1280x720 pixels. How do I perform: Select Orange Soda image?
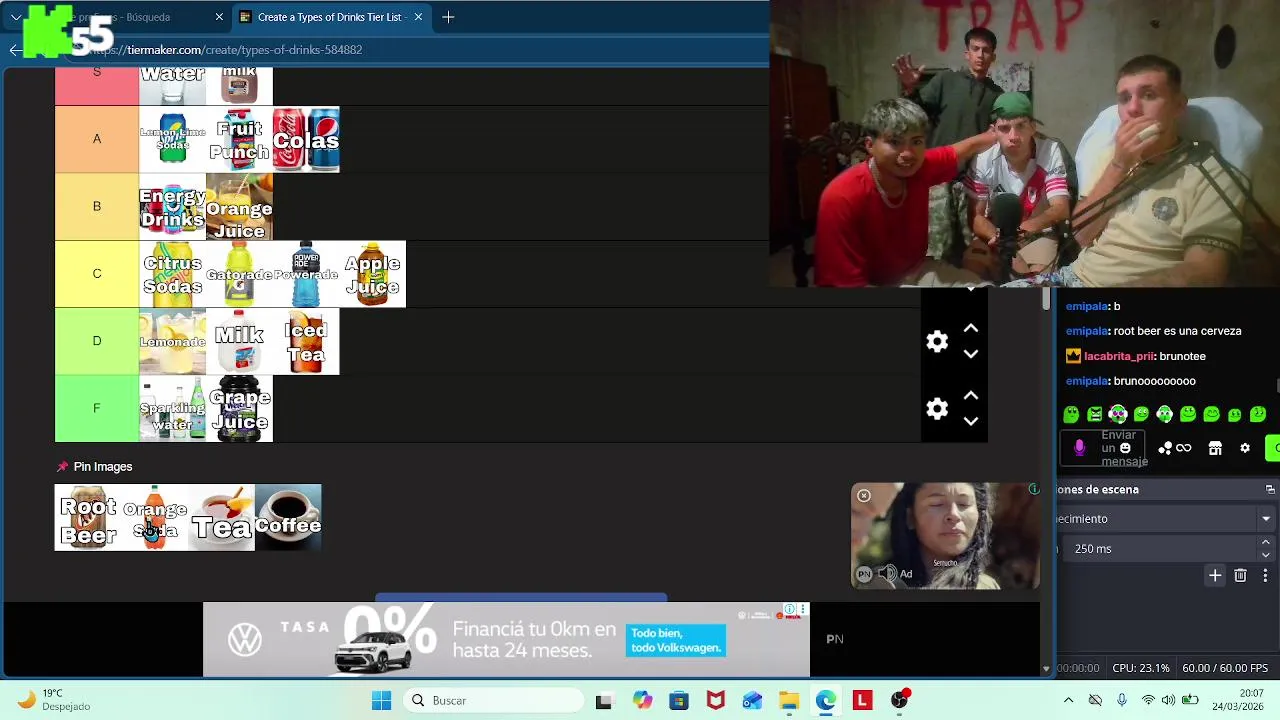click(155, 518)
